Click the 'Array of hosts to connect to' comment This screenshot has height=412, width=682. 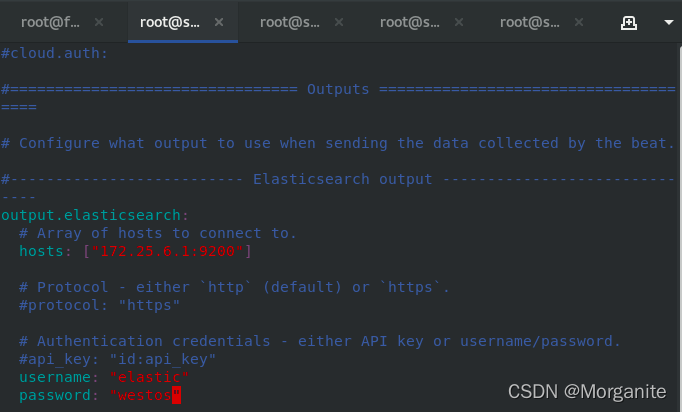pyautogui.click(x=158, y=233)
